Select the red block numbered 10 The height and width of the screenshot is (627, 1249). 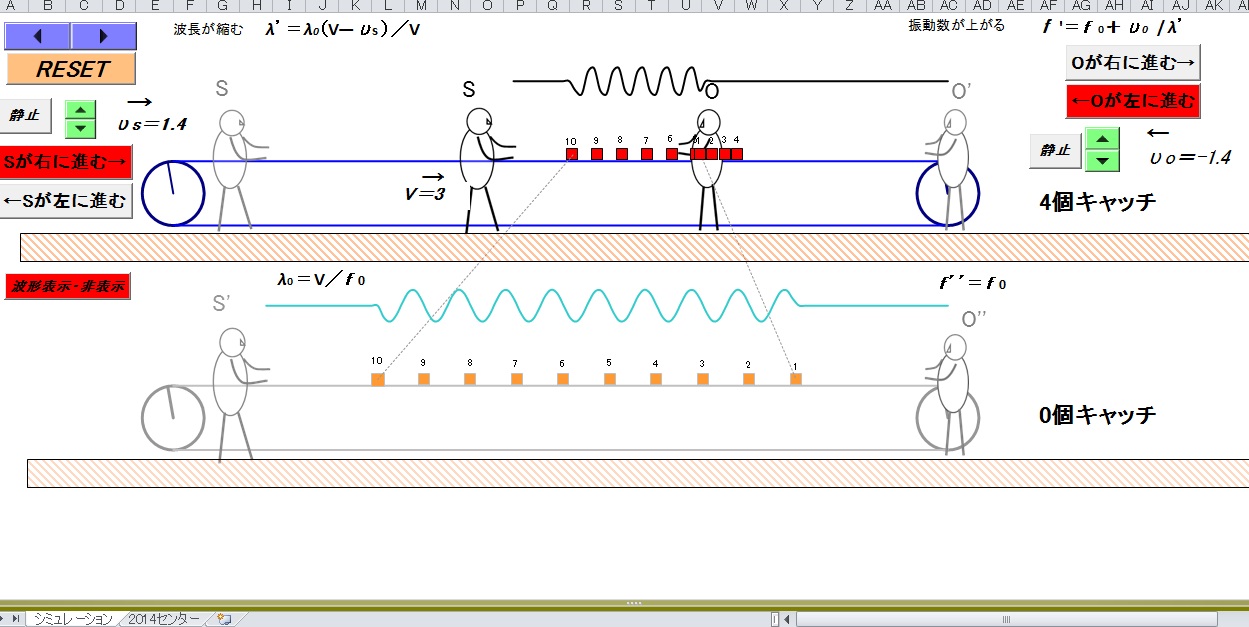572,154
